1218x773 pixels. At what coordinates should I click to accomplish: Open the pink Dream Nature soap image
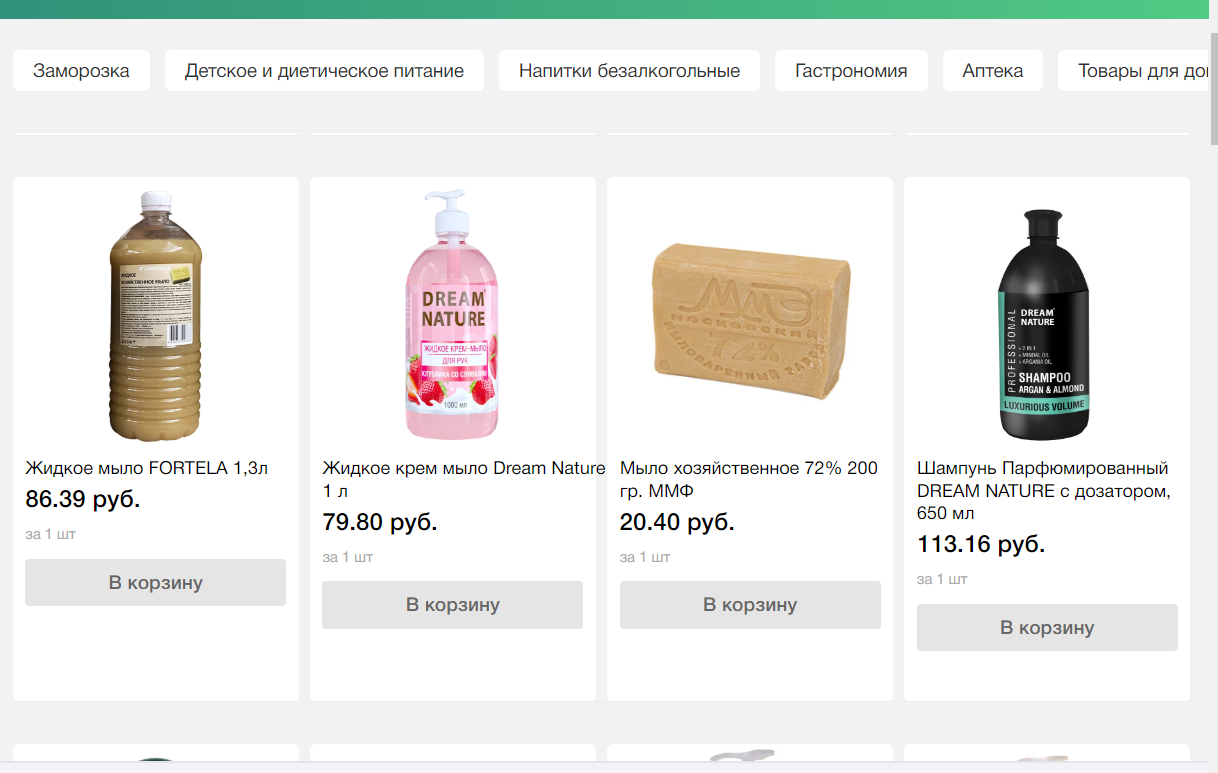pos(452,315)
